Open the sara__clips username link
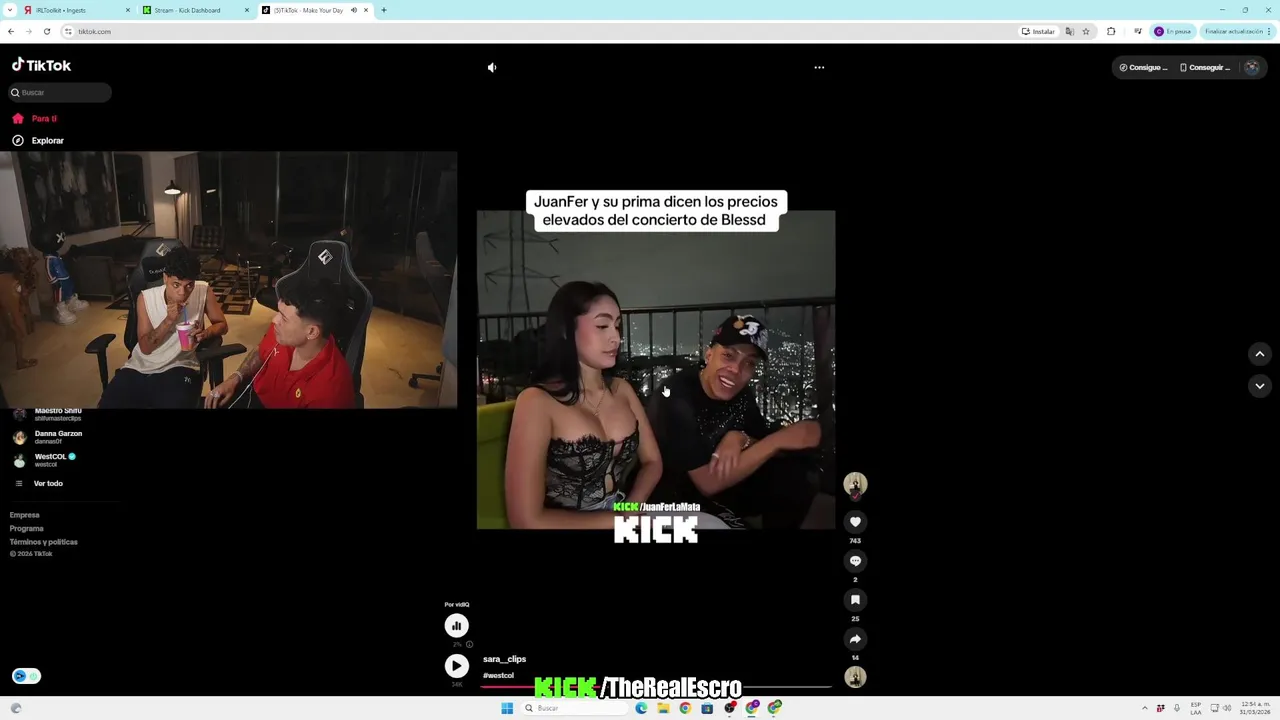The width and height of the screenshot is (1280, 720). coord(504,659)
